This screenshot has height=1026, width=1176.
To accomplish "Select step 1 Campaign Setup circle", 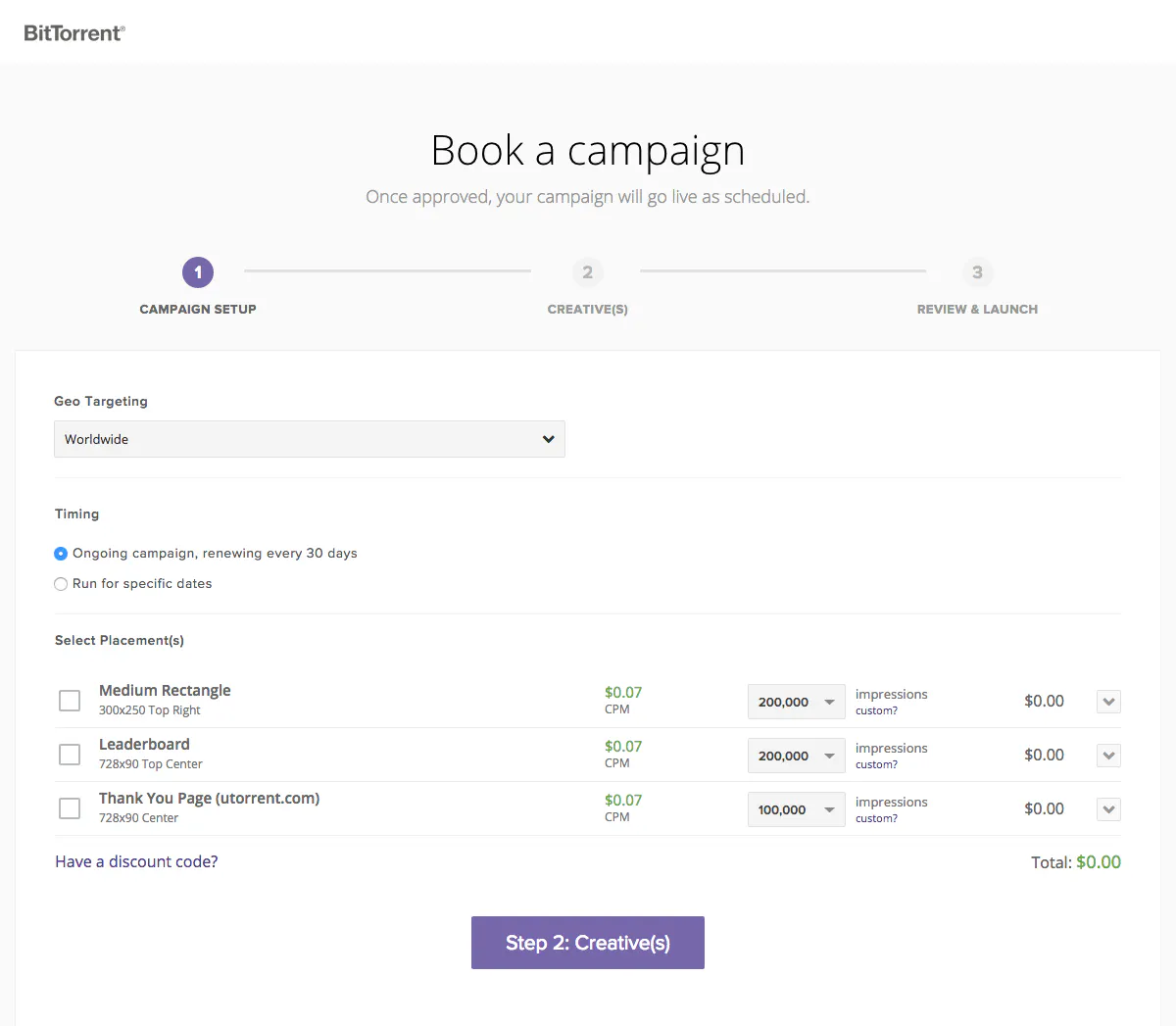I will coord(198,272).
